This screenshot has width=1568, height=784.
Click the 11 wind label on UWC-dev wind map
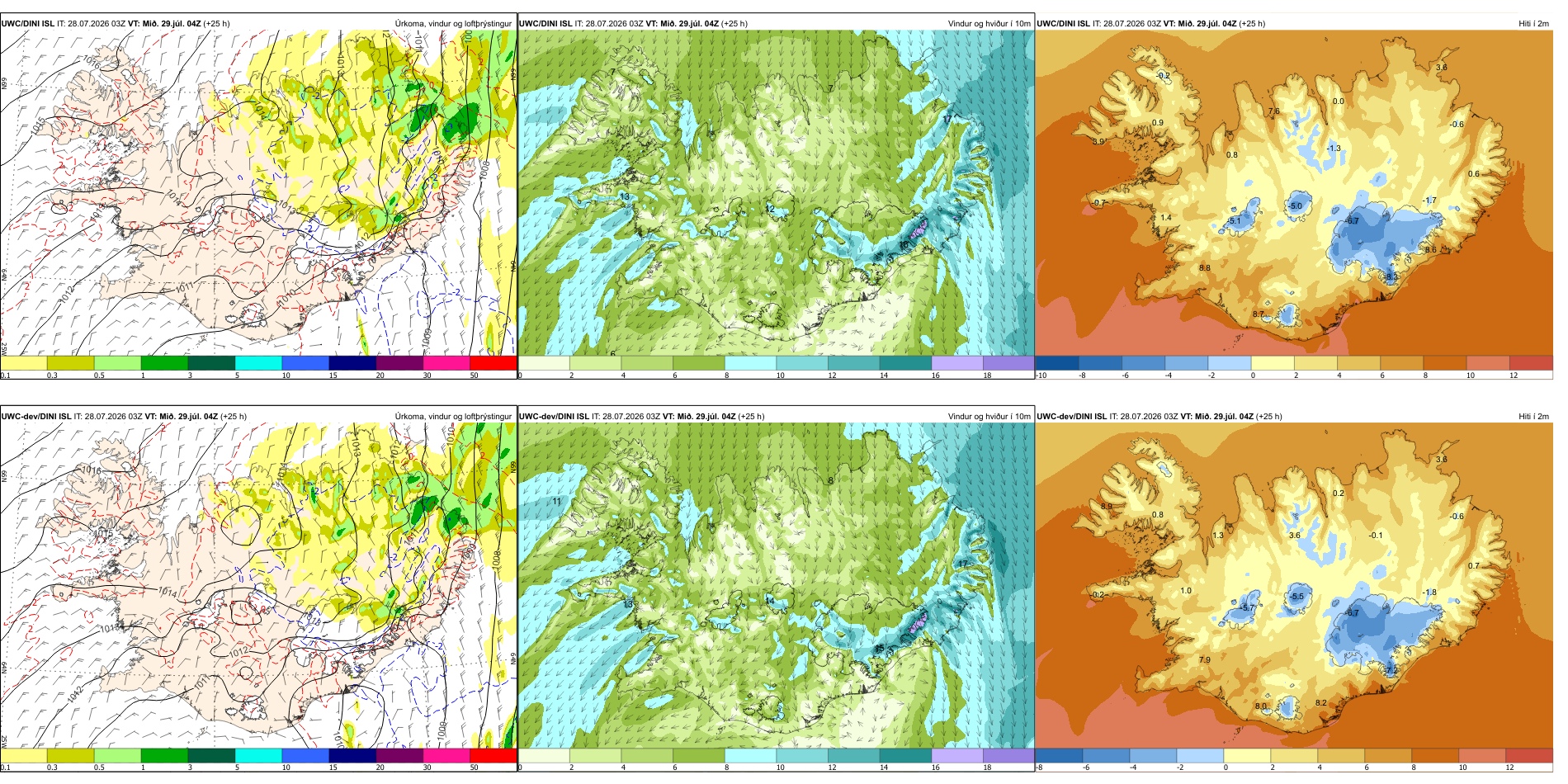tap(556, 502)
